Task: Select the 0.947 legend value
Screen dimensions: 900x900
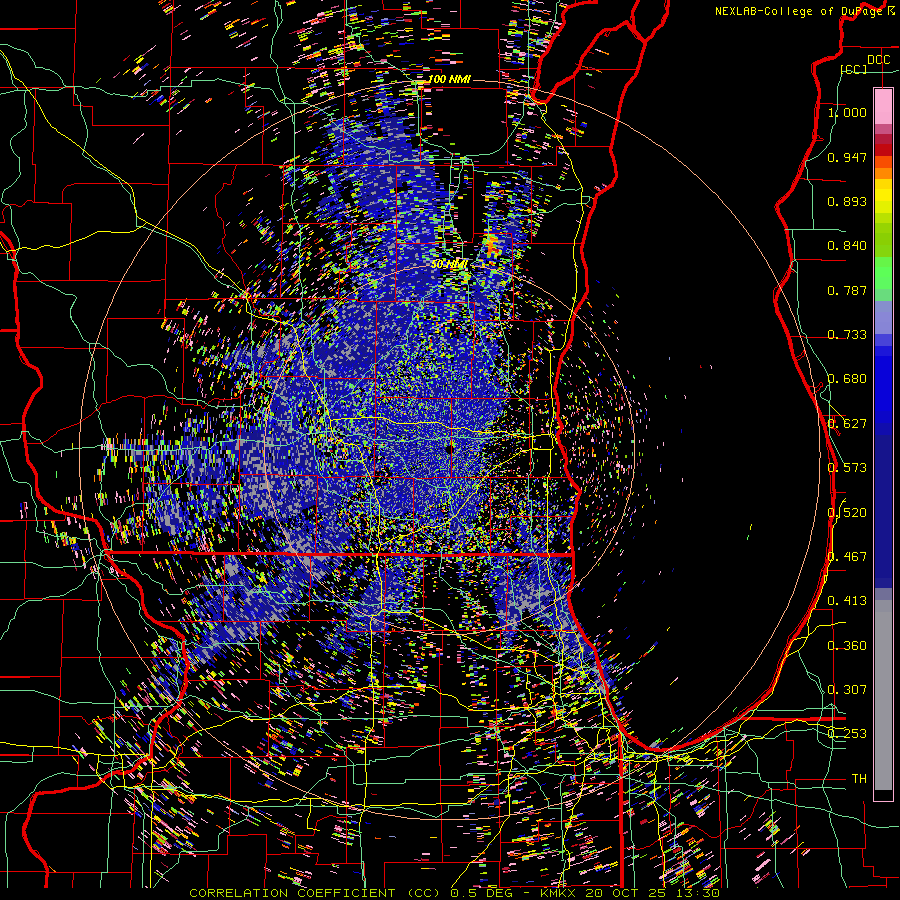Action: pyautogui.click(x=847, y=157)
